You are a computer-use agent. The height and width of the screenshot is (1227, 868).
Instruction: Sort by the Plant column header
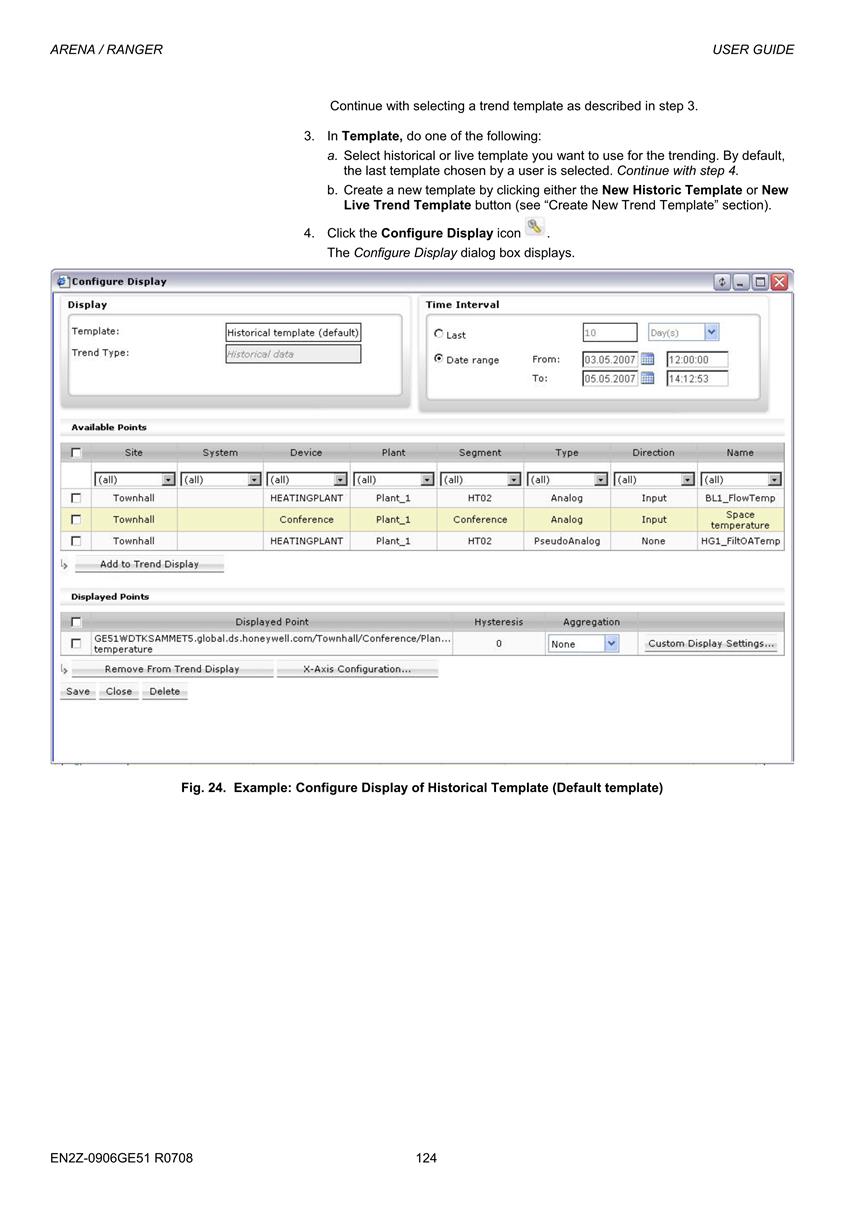[x=394, y=453]
